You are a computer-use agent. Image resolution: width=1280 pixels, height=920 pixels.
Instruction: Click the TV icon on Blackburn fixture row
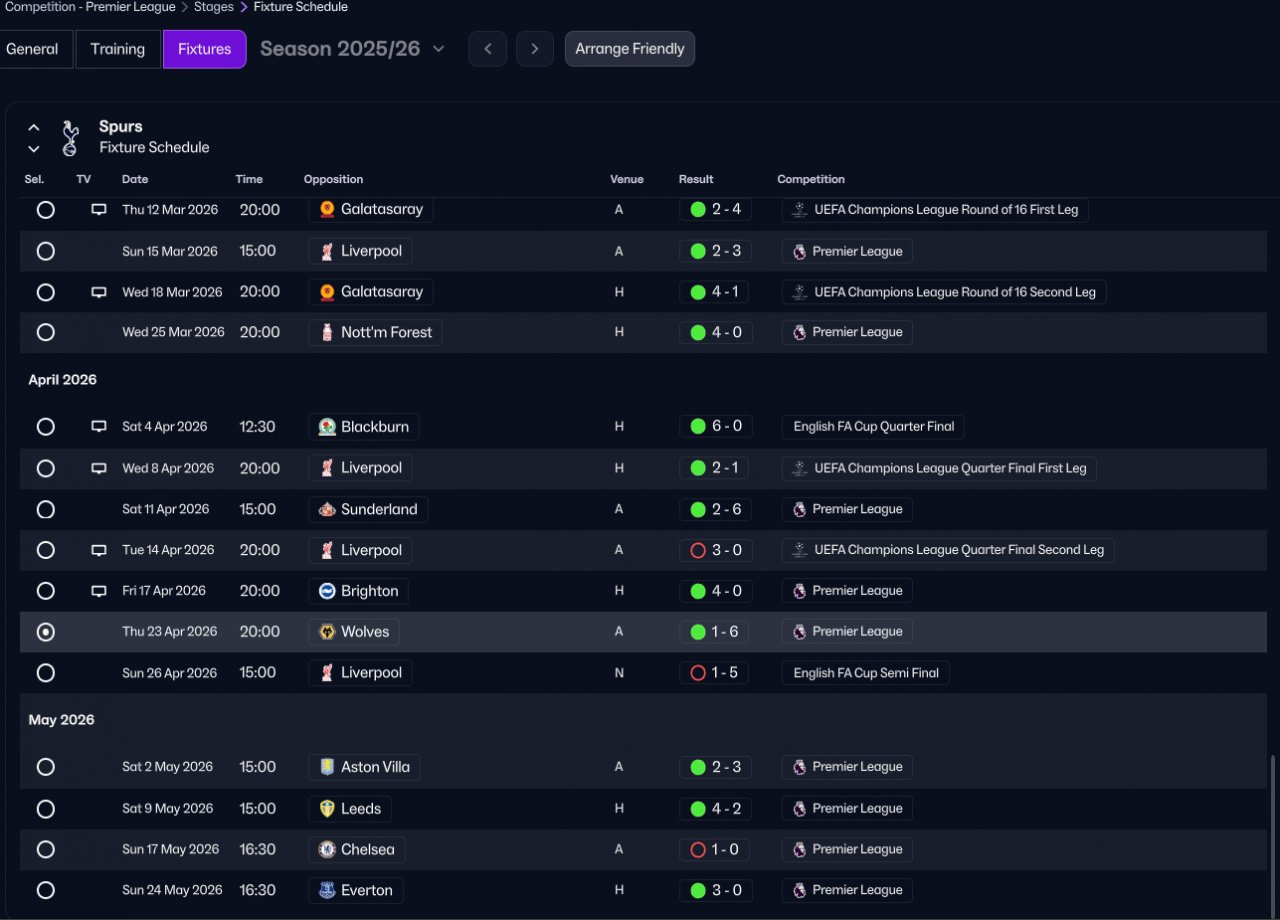pos(99,427)
